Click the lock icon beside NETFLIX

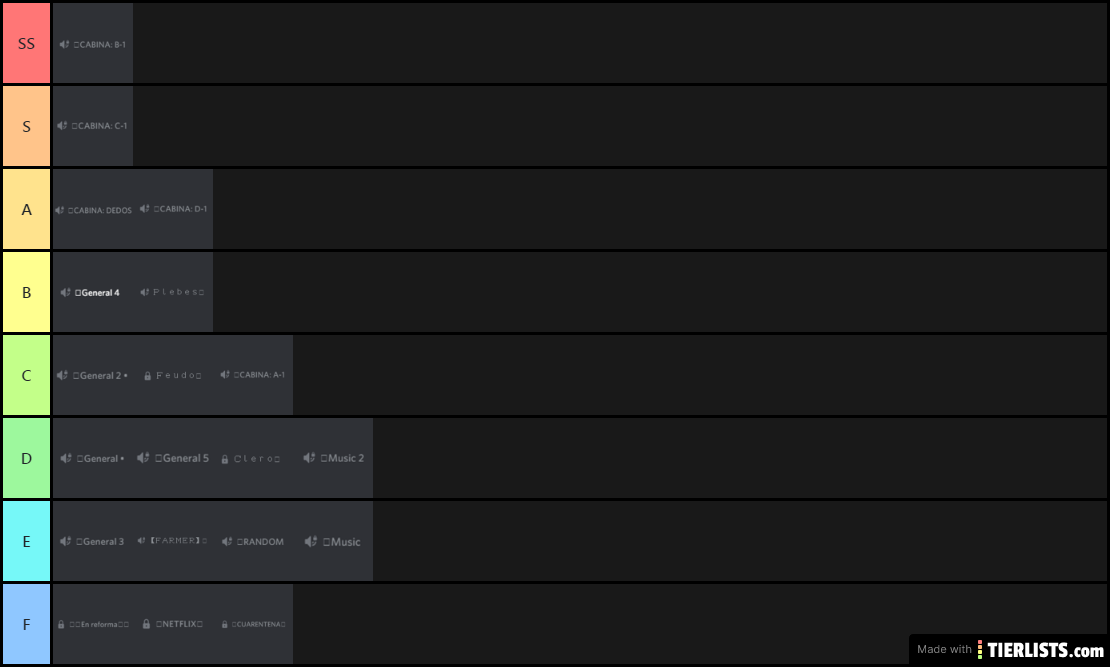146,624
